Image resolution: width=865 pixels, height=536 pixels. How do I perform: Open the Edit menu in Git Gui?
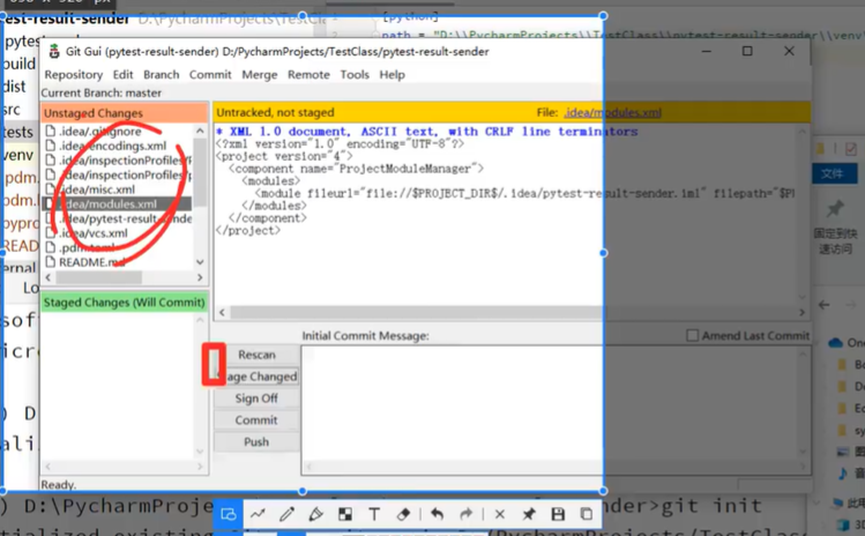pos(123,74)
